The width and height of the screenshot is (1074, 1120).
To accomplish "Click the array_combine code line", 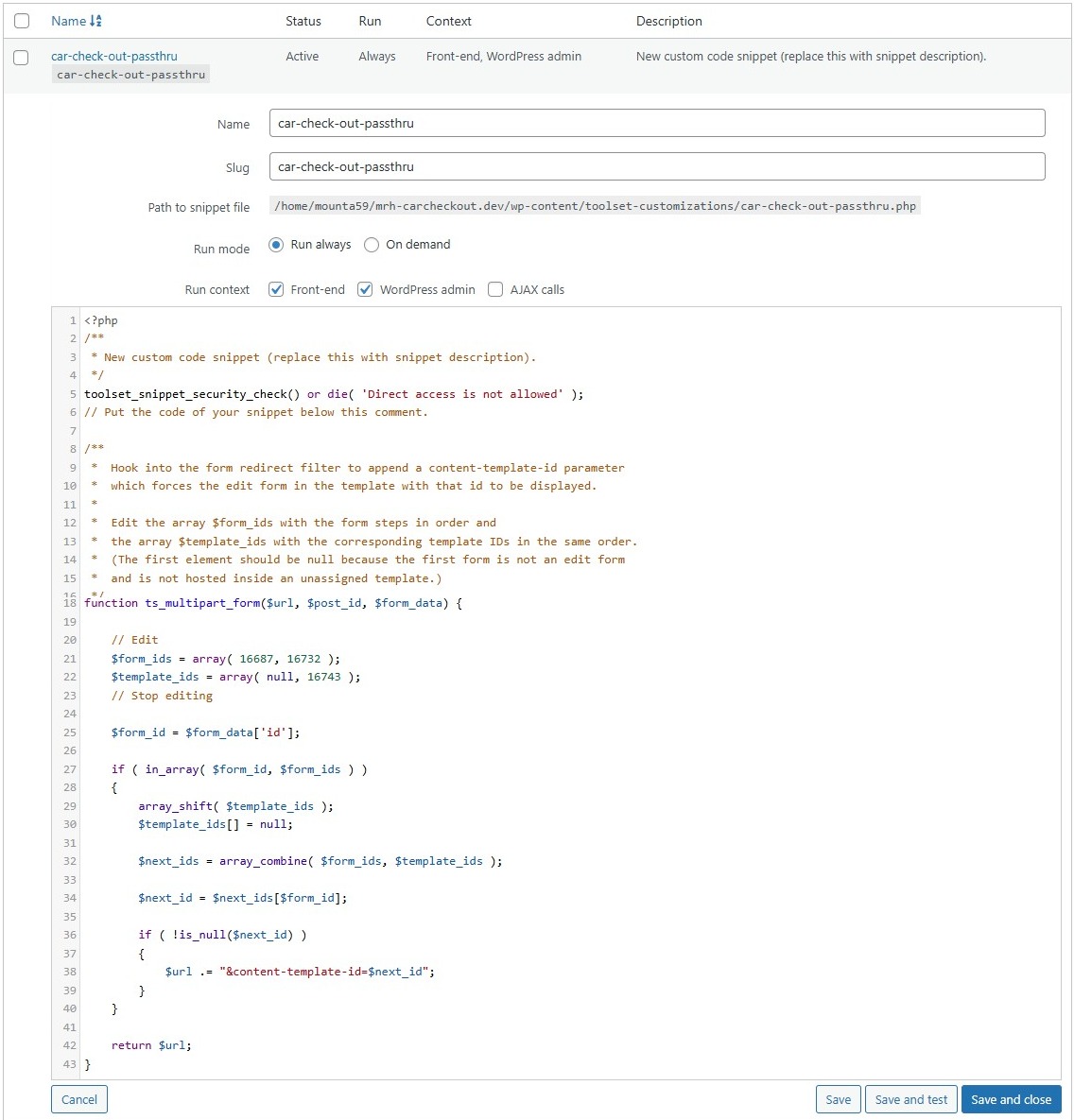I will [x=320, y=861].
